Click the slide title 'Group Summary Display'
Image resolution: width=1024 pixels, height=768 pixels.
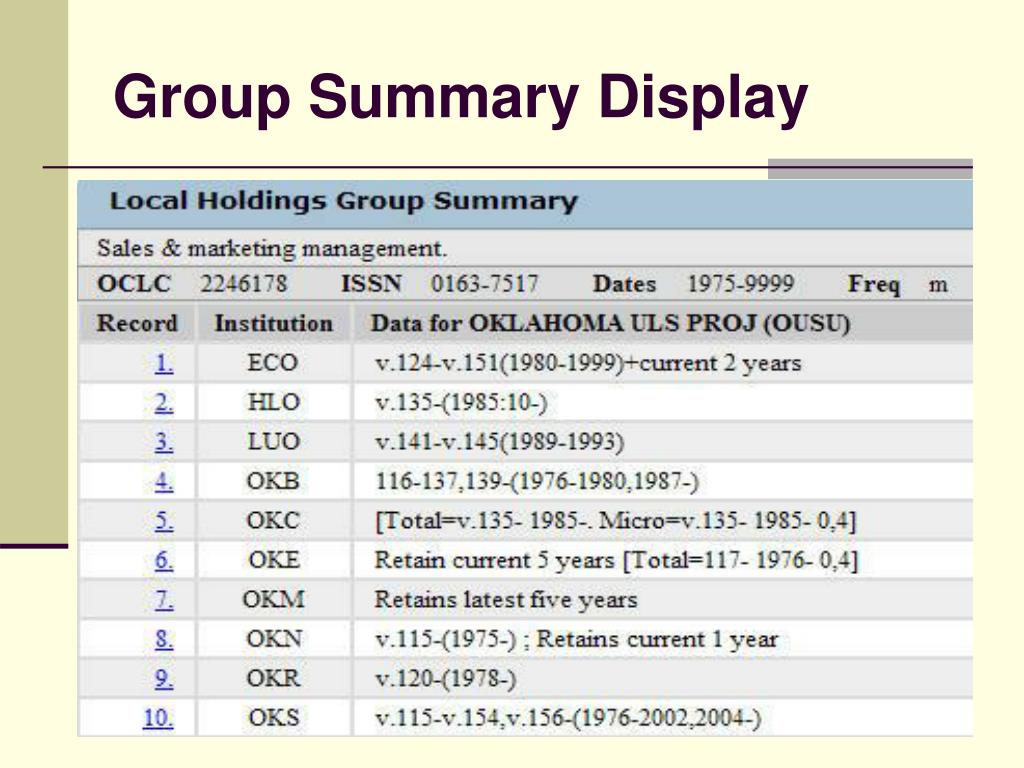461,98
